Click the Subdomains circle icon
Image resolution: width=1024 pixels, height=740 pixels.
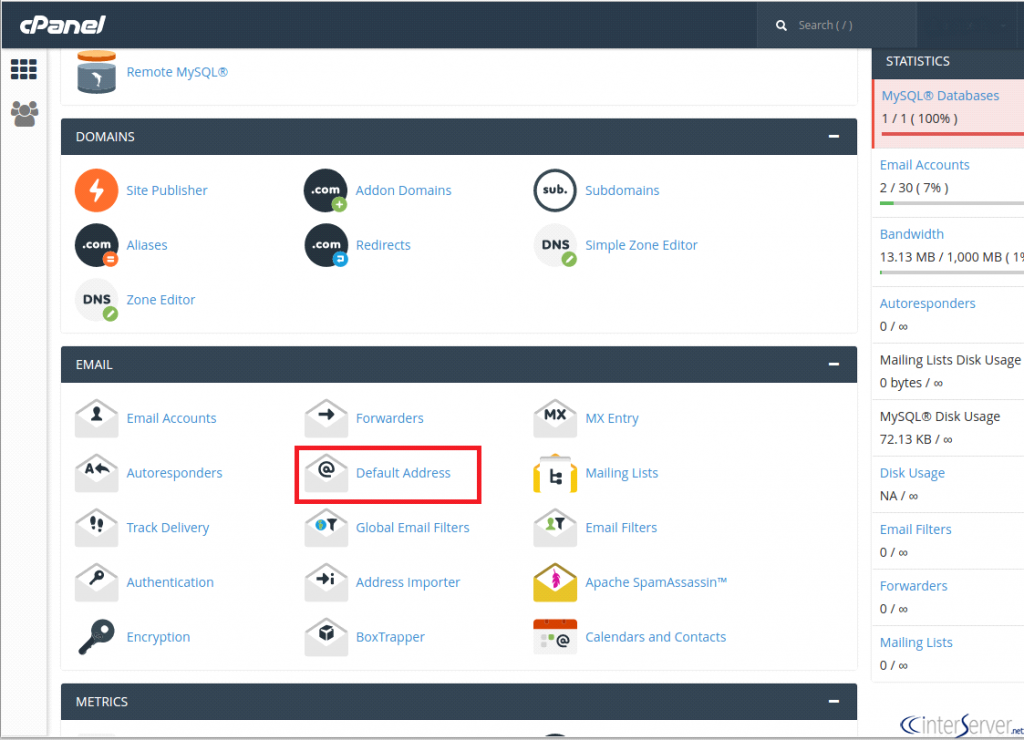554,190
